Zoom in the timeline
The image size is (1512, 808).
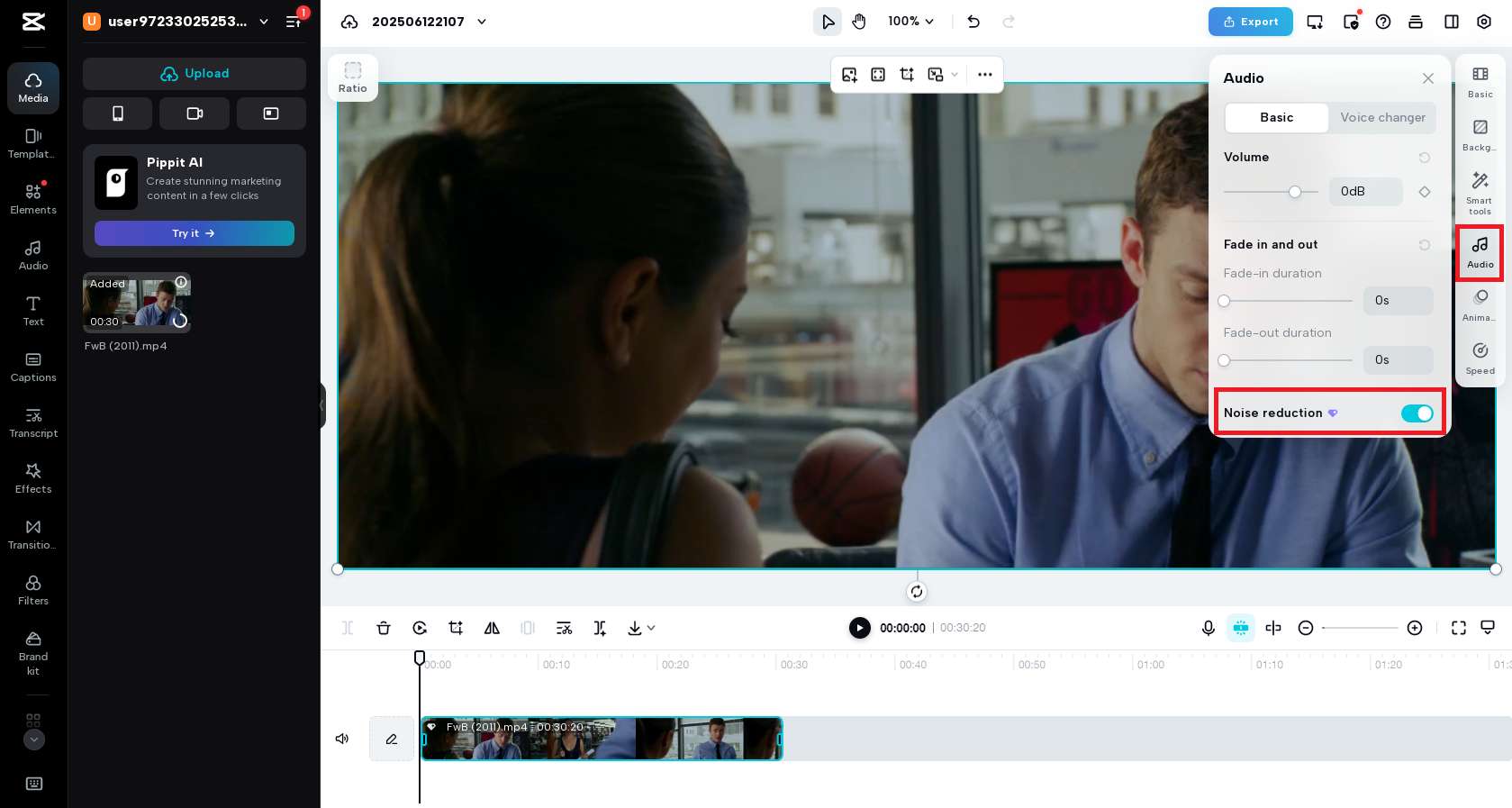pyautogui.click(x=1415, y=628)
